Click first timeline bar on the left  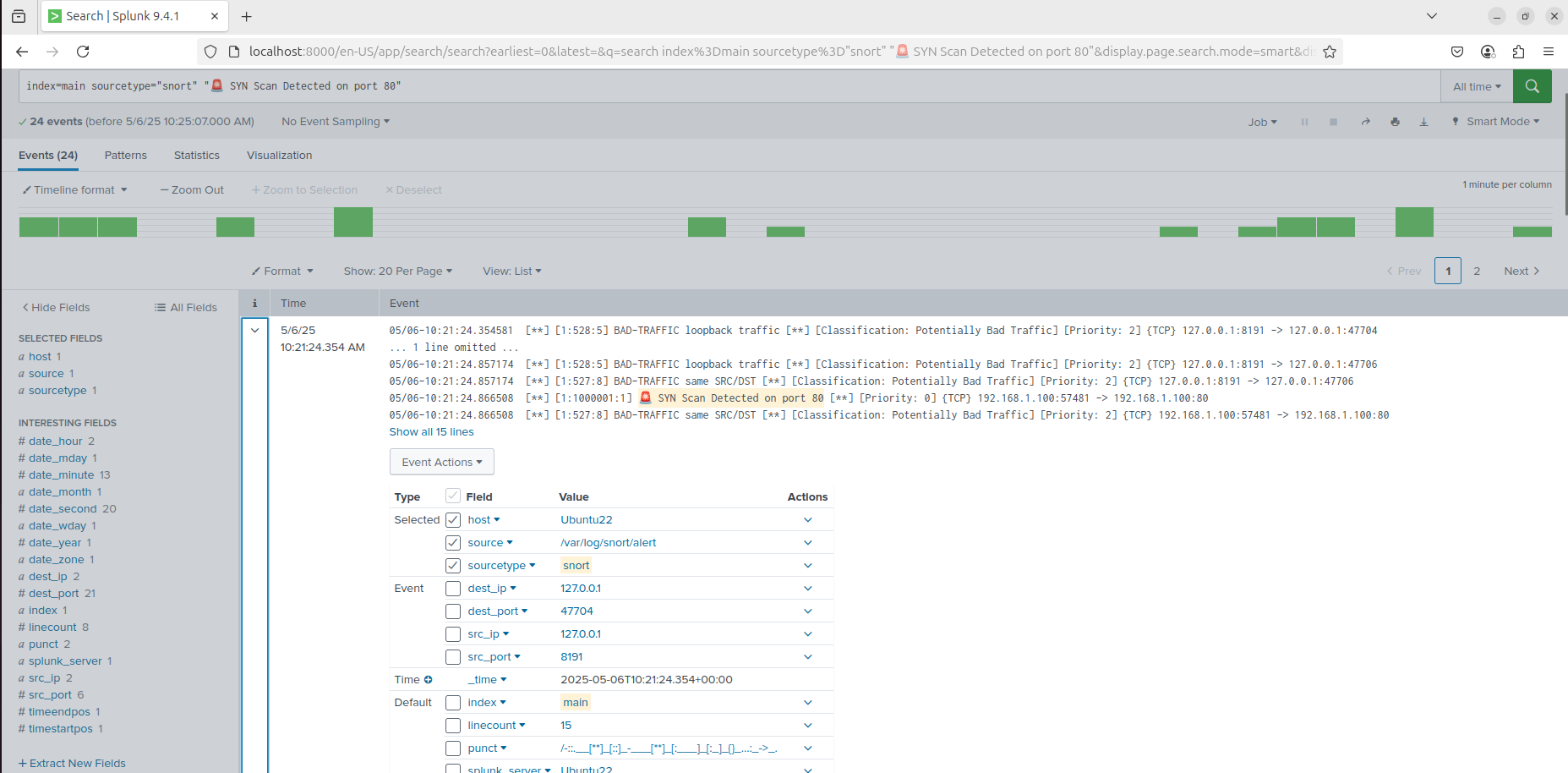coord(39,227)
